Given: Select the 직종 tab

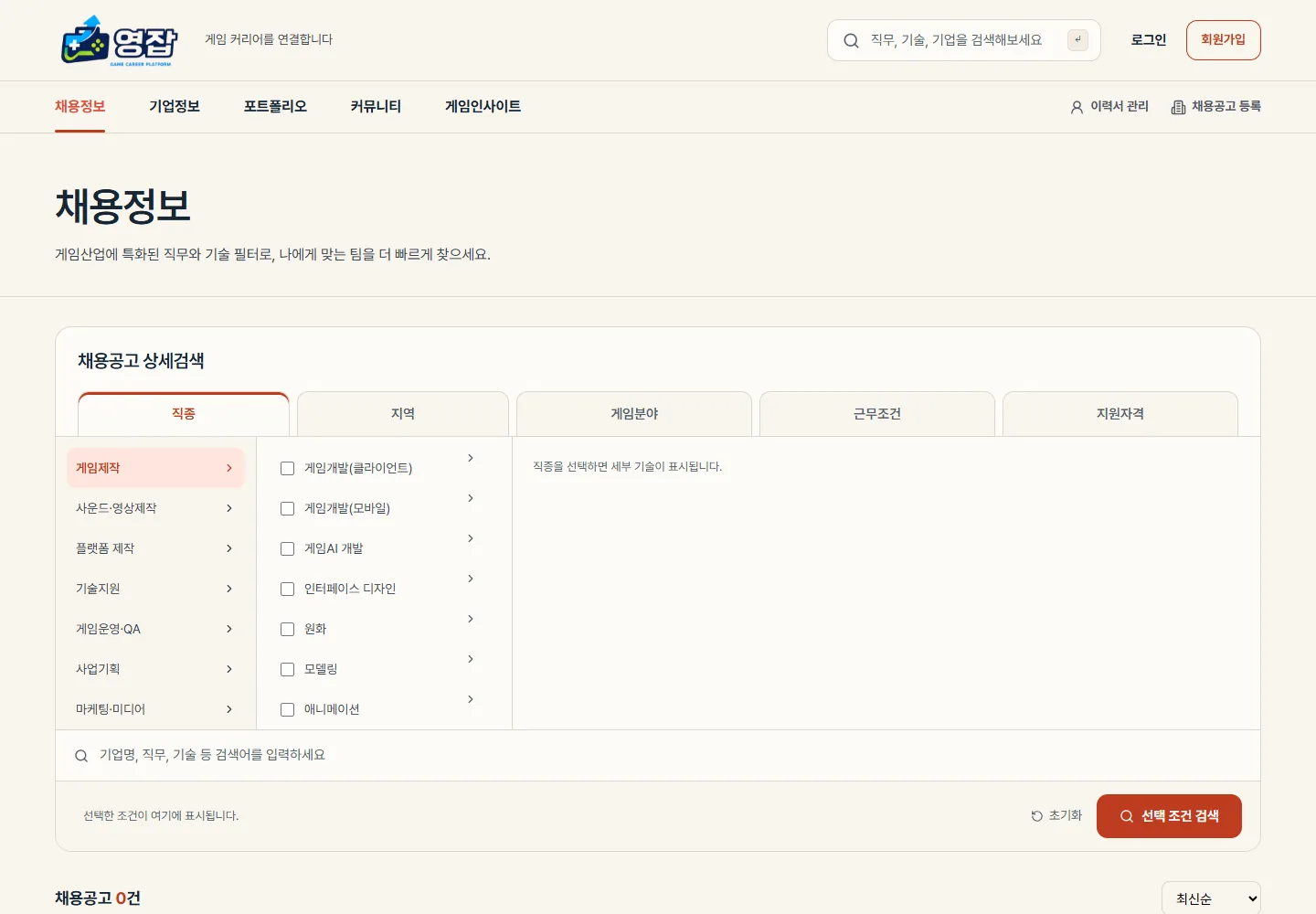Looking at the screenshot, I should [184, 414].
